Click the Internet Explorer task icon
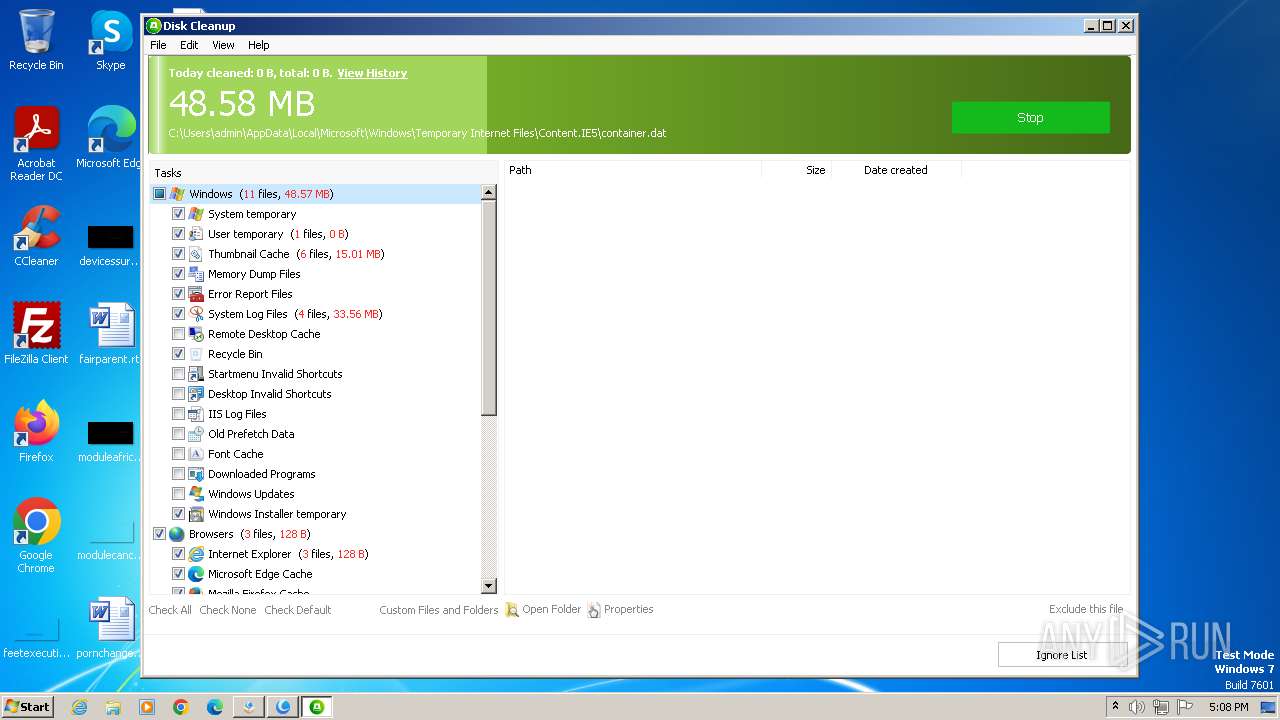The image size is (1280, 720). click(x=196, y=554)
